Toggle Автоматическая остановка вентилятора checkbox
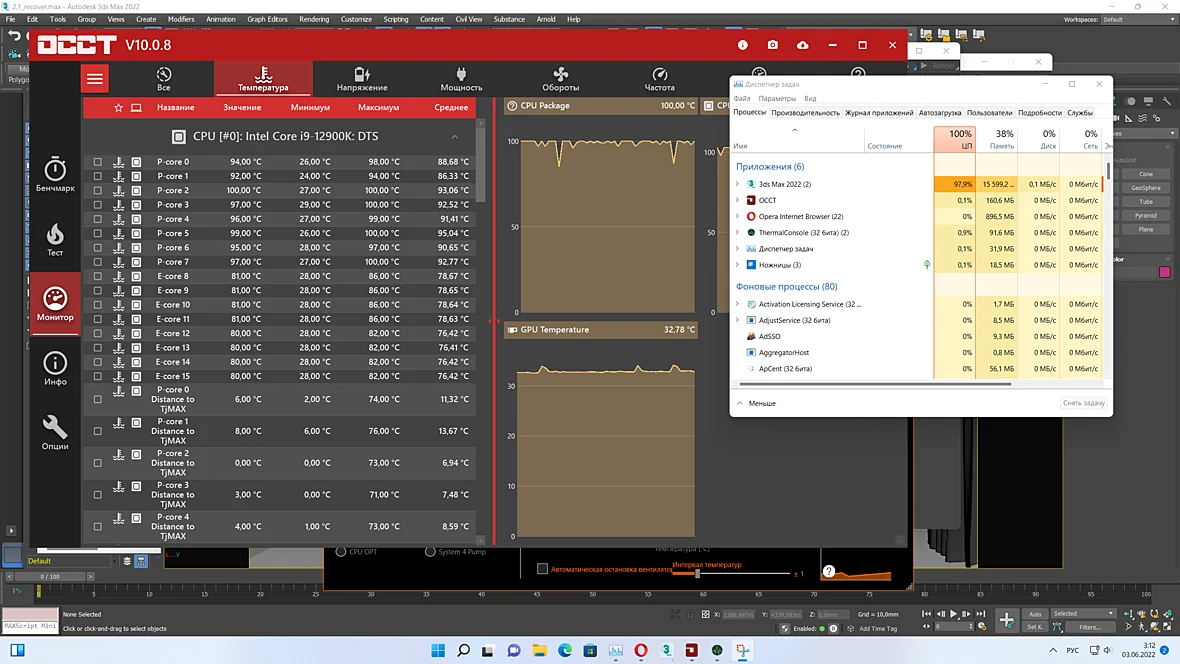The height and width of the screenshot is (664, 1180). coord(542,569)
